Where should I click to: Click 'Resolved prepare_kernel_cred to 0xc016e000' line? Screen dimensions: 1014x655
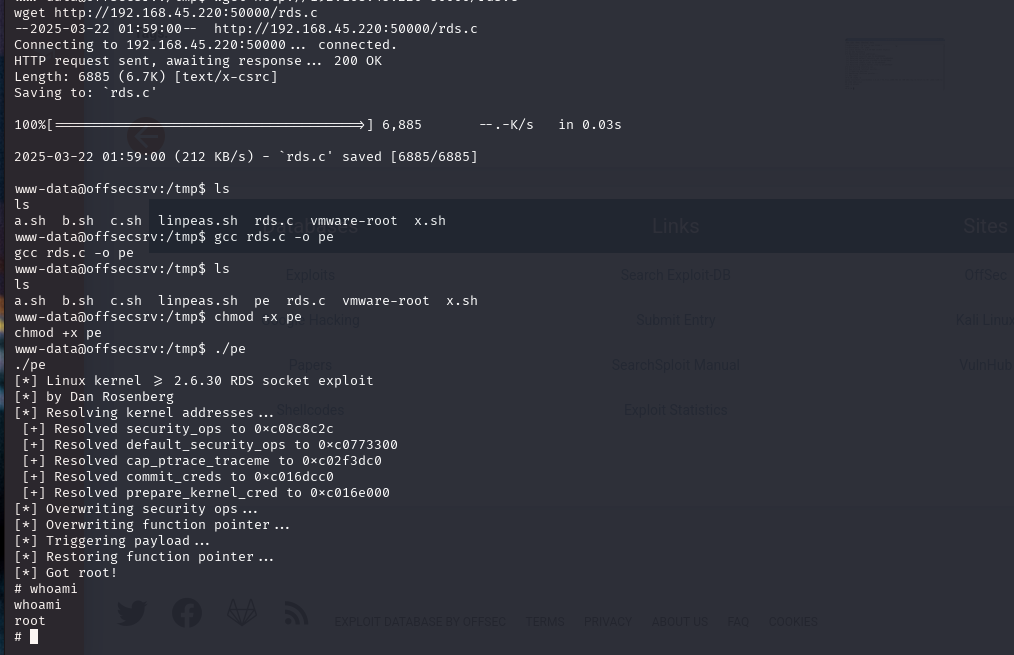tap(206, 493)
